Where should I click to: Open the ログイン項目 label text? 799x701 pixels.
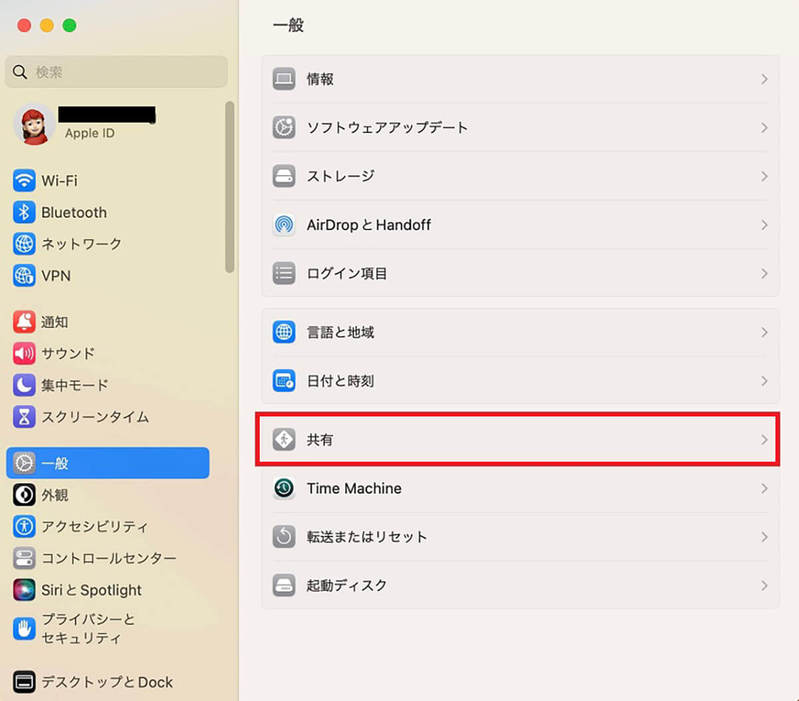[x=347, y=274]
